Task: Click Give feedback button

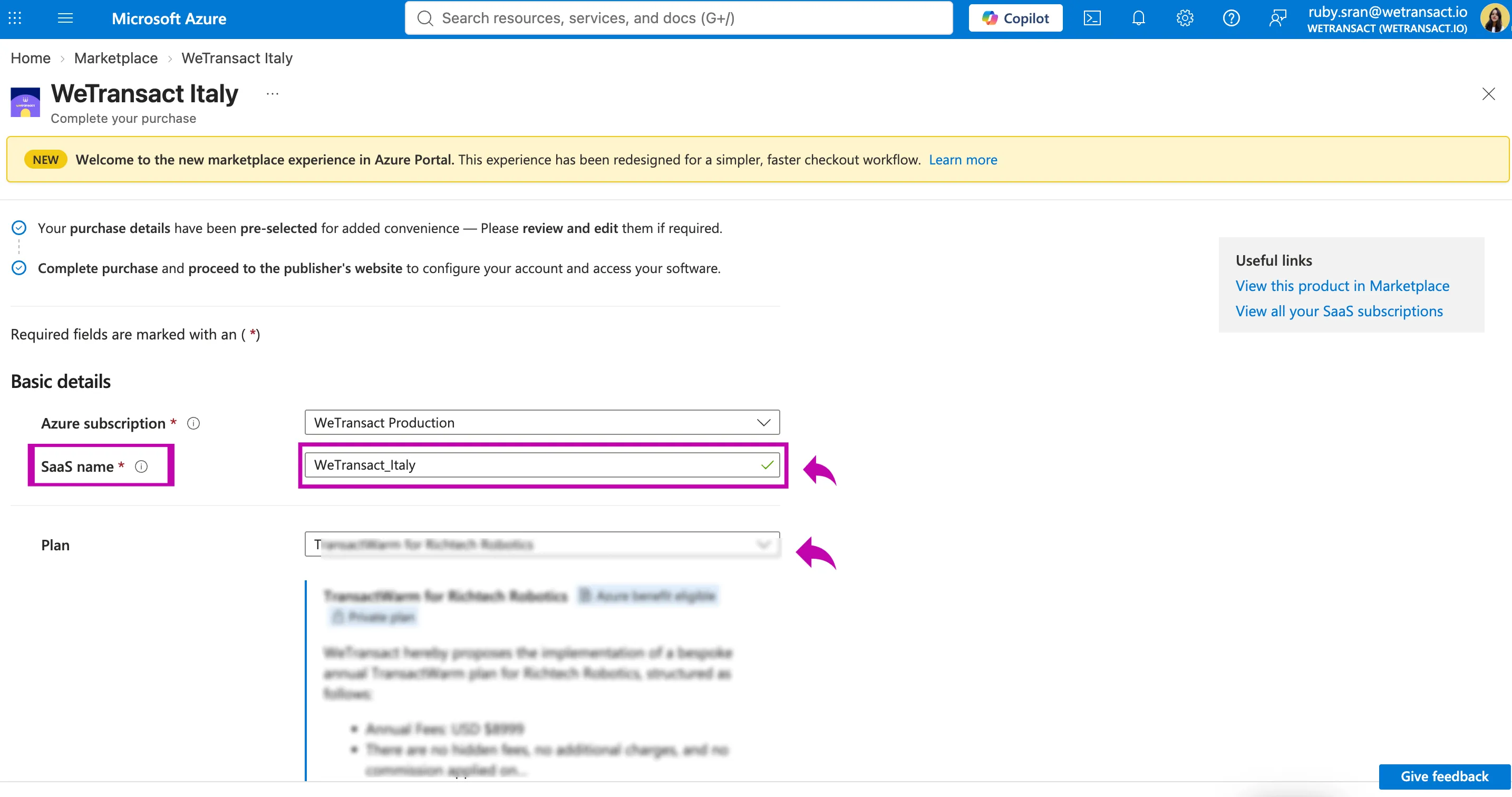Action: point(1444,776)
